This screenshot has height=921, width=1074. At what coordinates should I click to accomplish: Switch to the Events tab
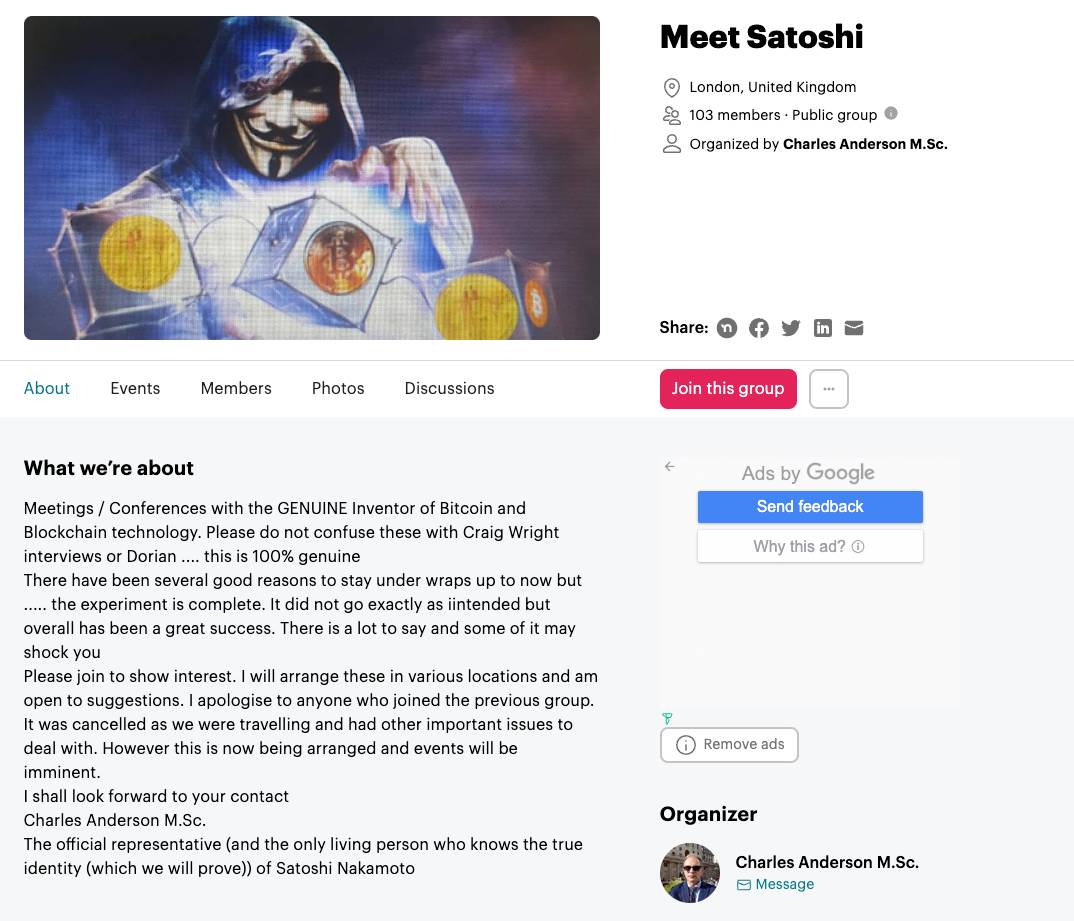tap(135, 388)
